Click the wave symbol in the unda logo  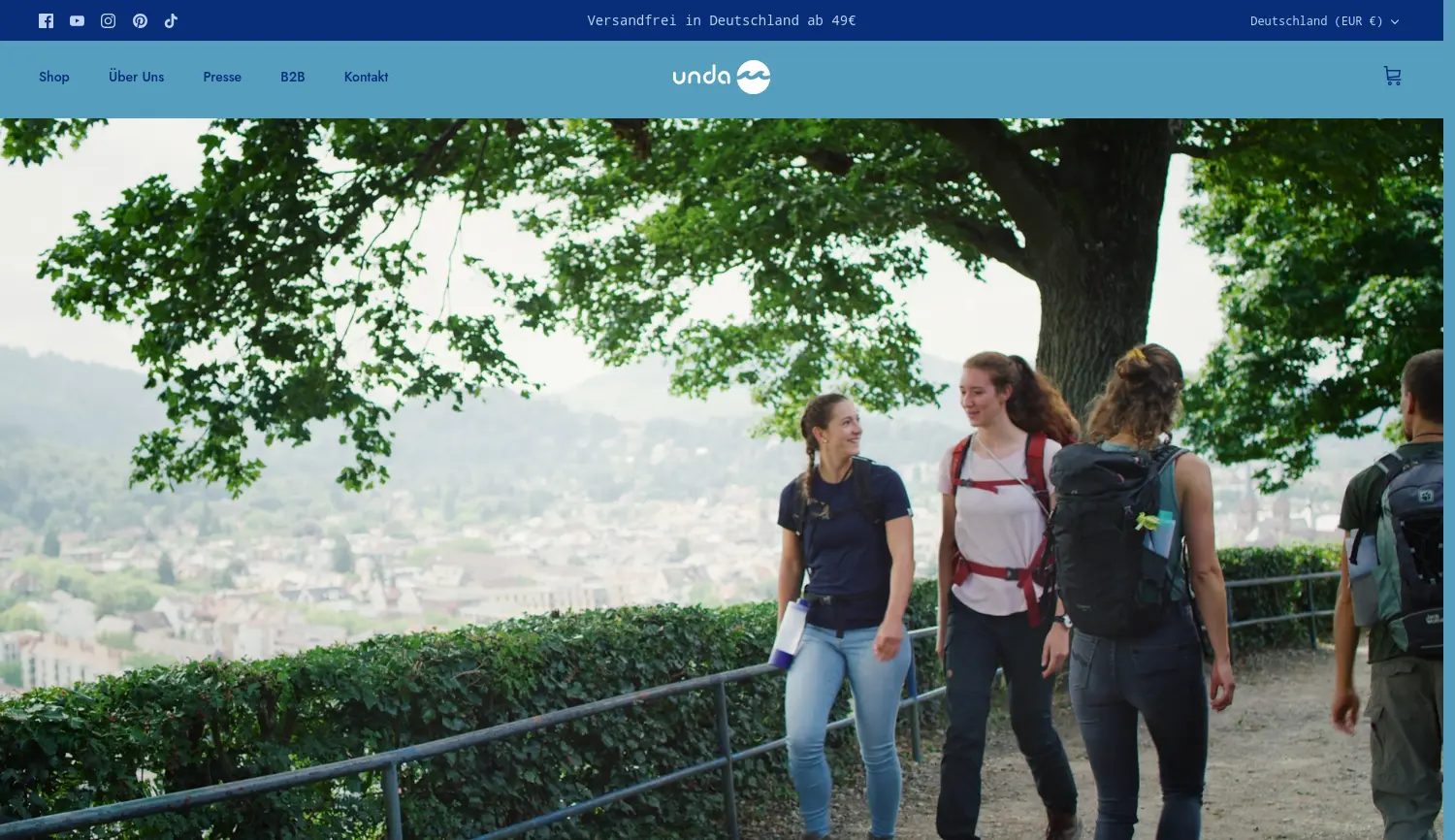(x=752, y=76)
